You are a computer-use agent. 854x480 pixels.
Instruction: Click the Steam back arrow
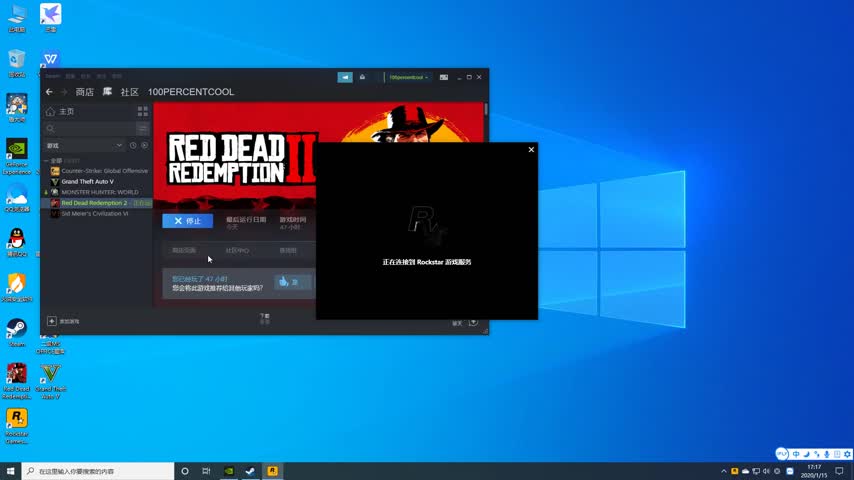tap(50, 92)
